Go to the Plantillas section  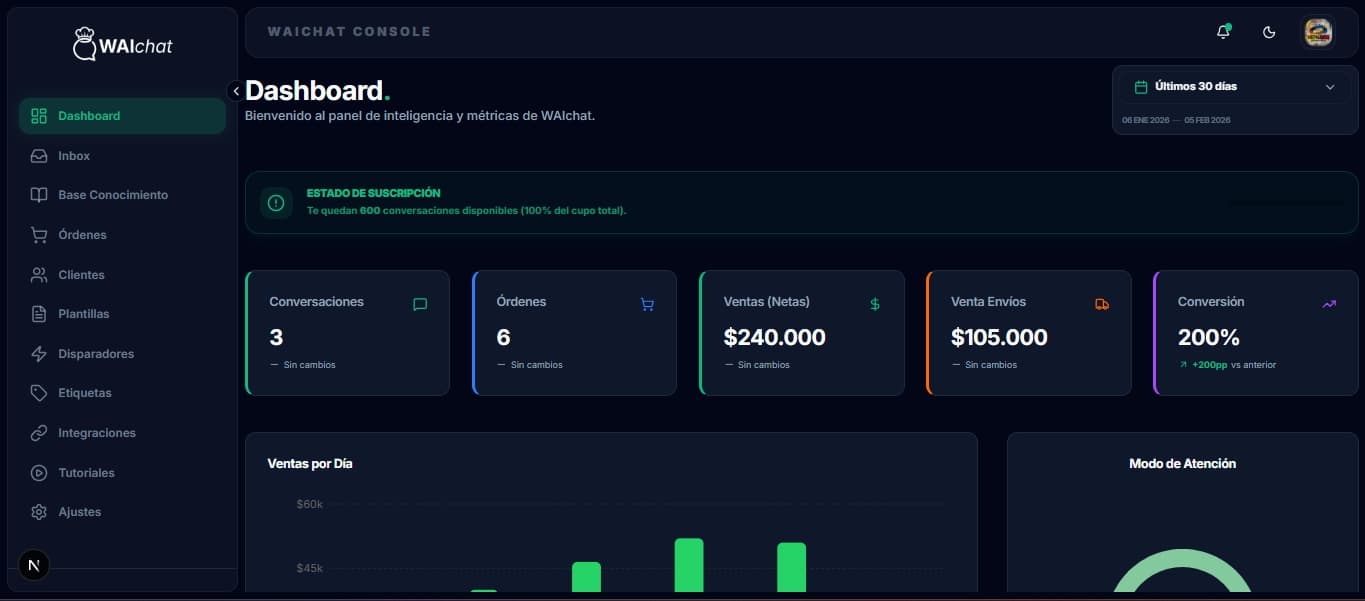(x=83, y=313)
